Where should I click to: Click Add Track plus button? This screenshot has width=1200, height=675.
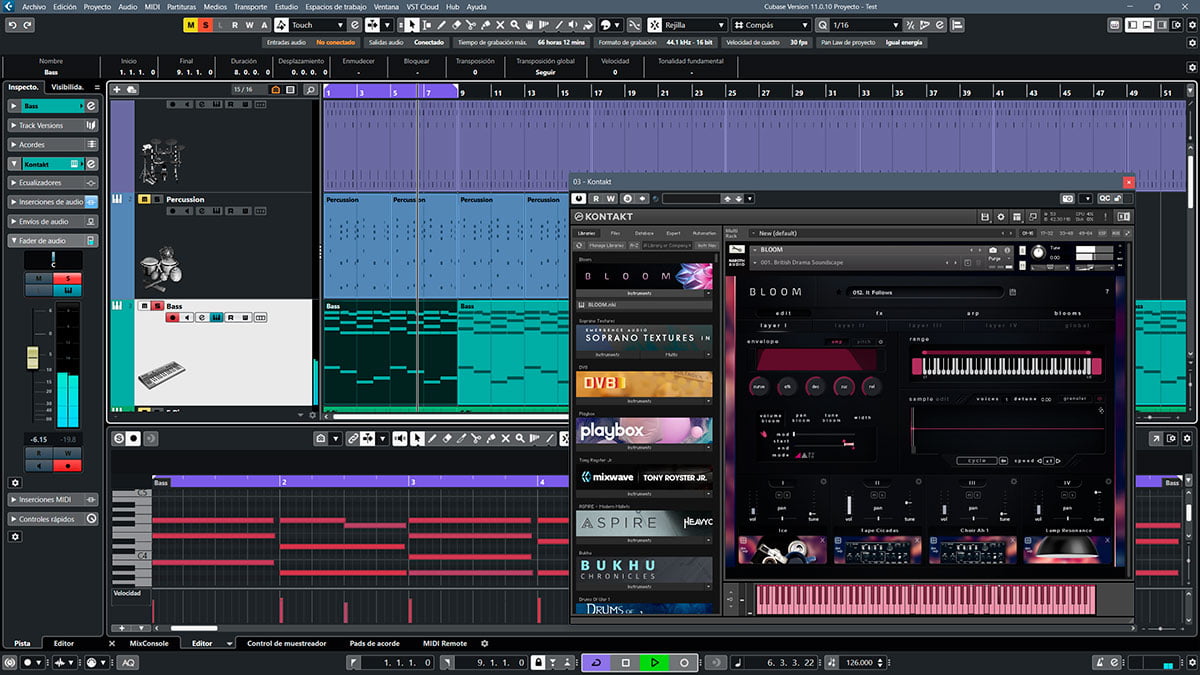[117, 89]
